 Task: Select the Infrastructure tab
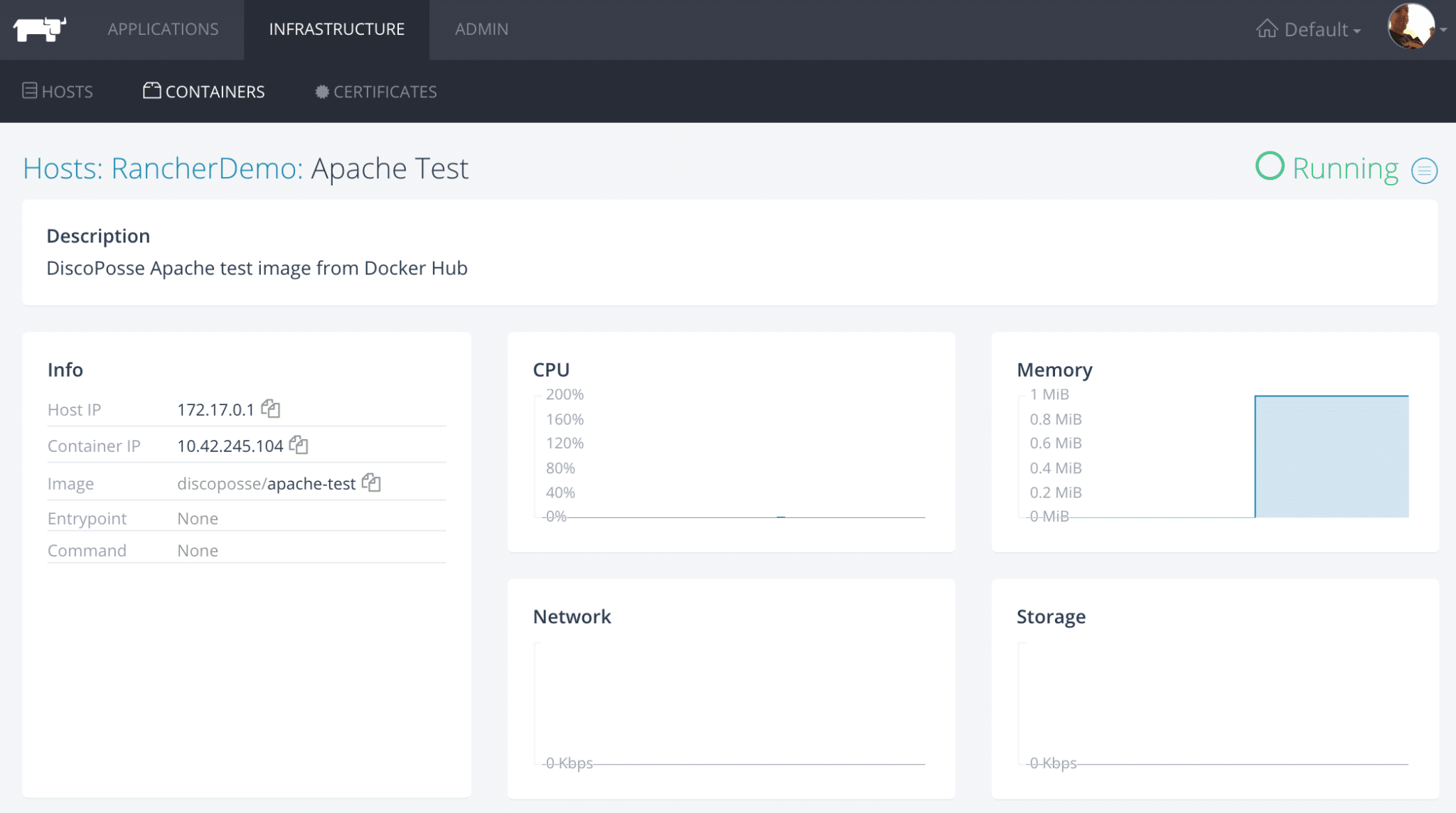336,29
